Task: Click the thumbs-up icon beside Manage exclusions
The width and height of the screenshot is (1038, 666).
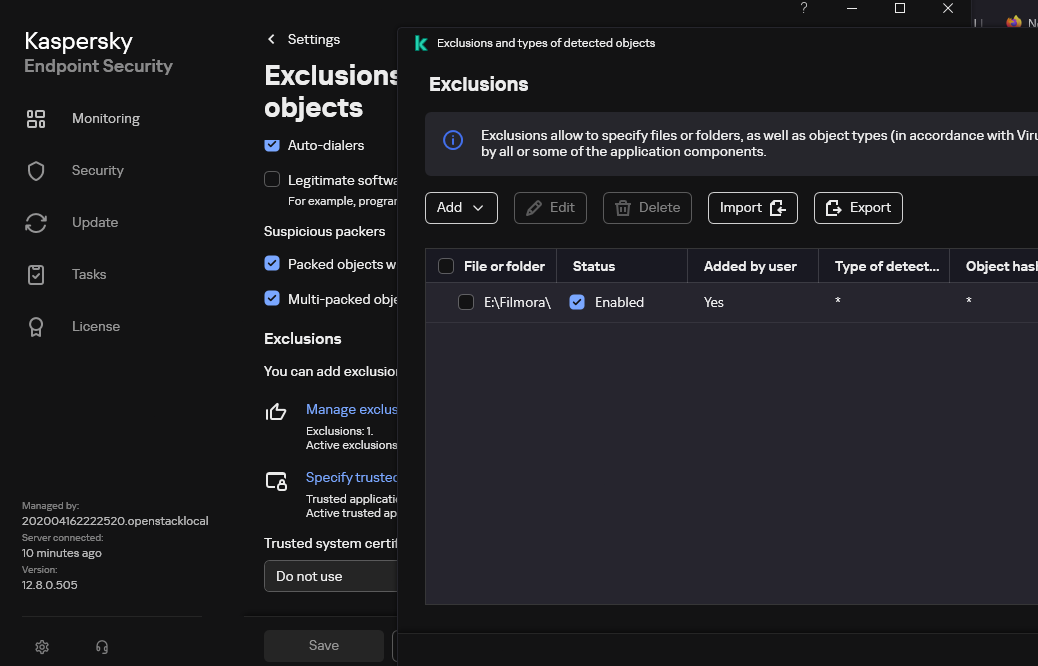Action: 276,412
